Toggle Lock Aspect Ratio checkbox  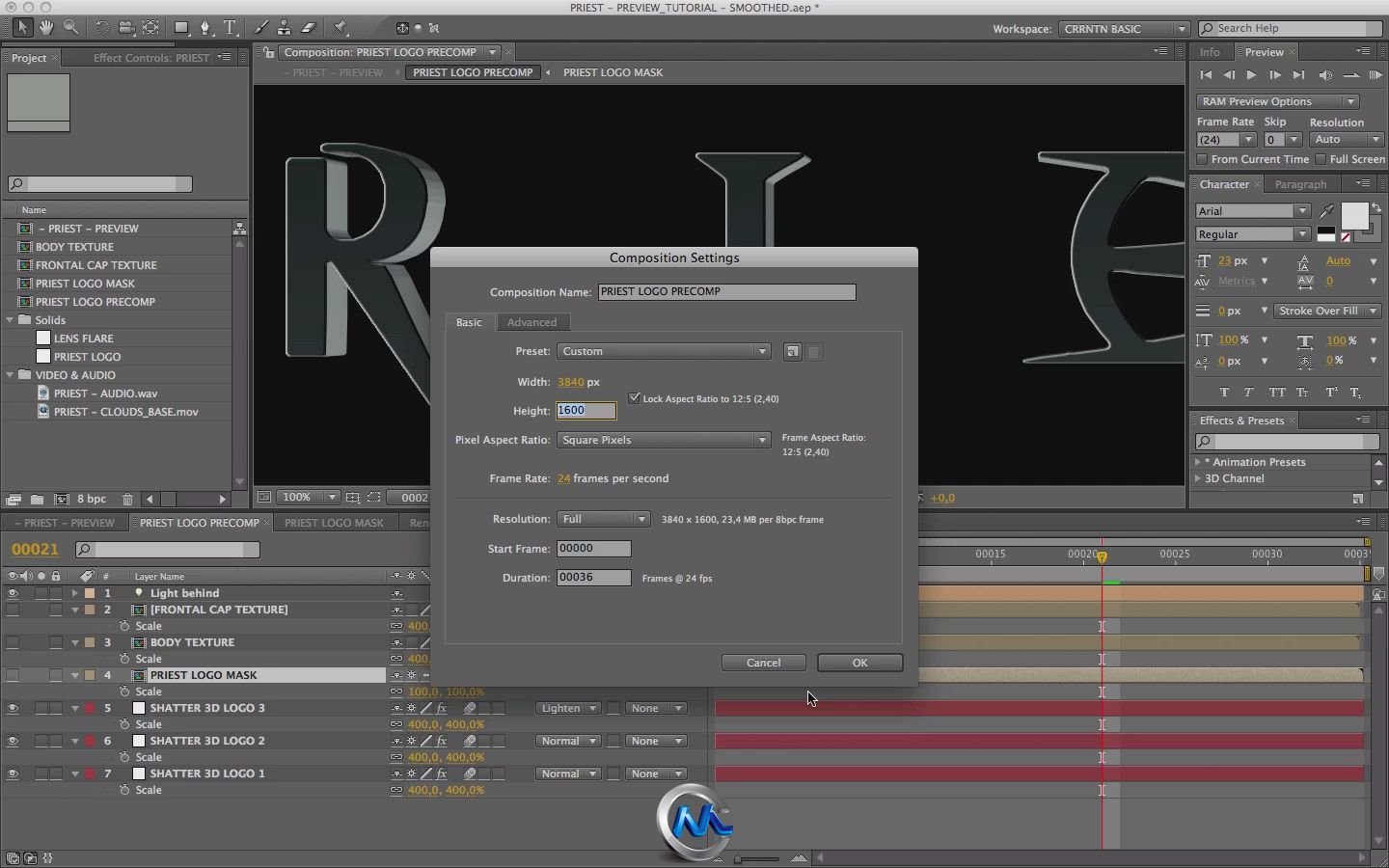pyautogui.click(x=634, y=397)
